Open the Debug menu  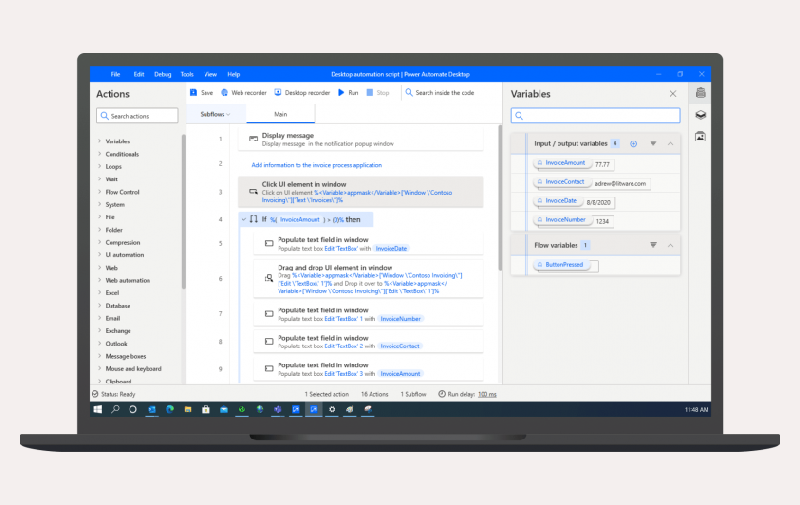click(163, 74)
